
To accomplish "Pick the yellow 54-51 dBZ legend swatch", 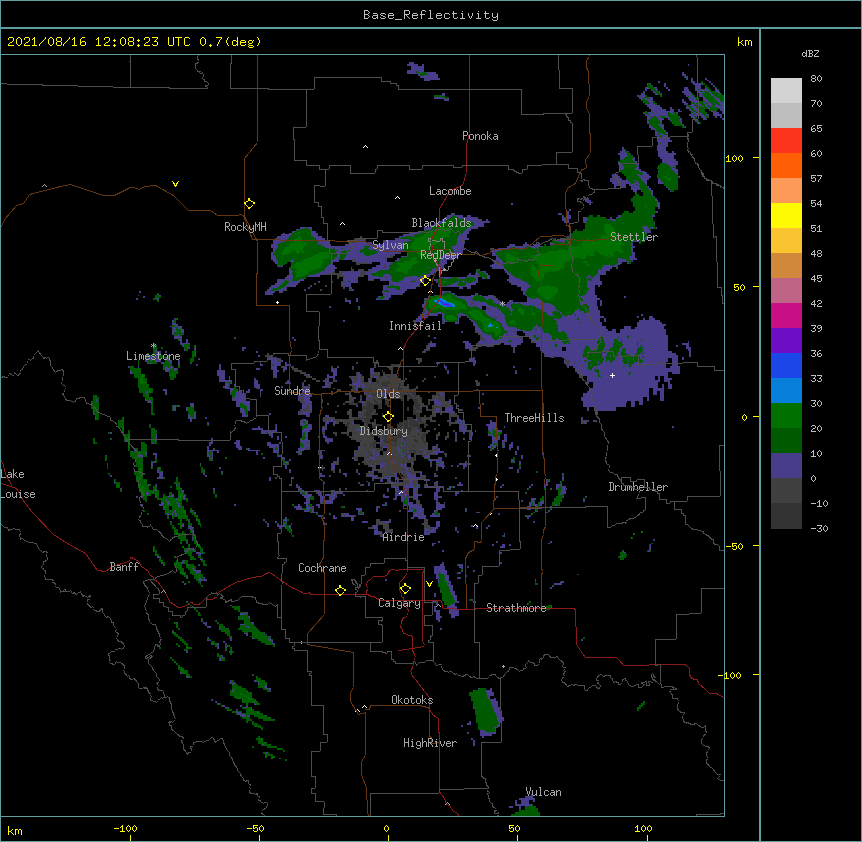I will click(786, 215).
